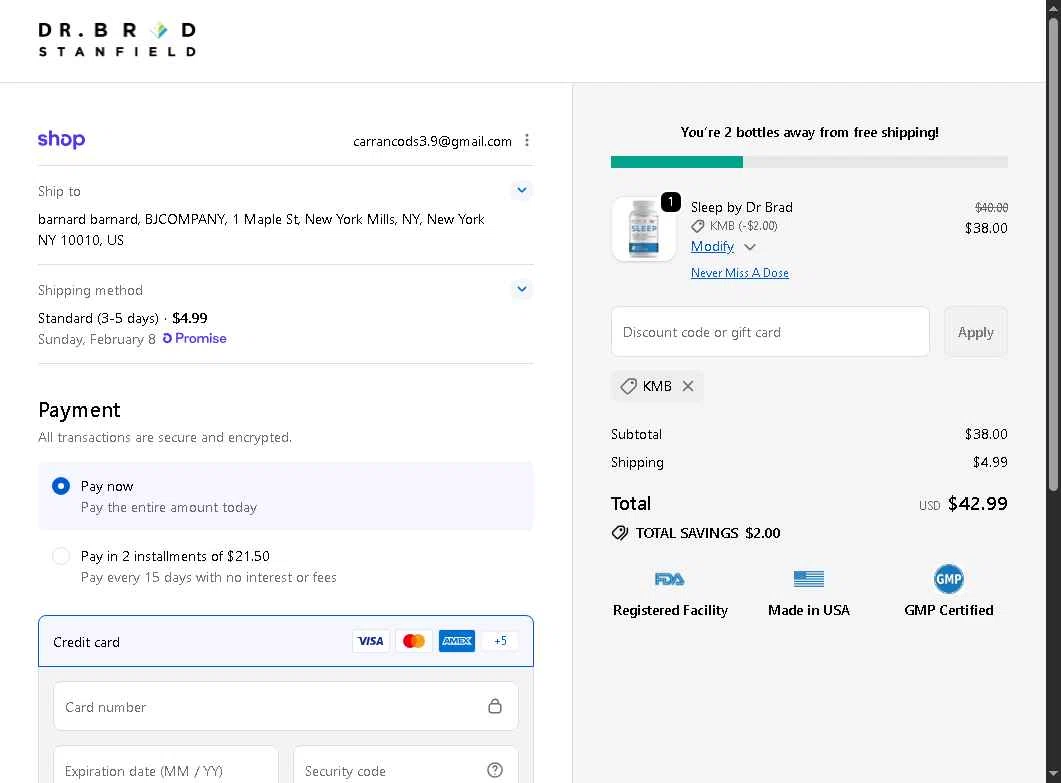Click the Visa card icon
1061x783 pixels.
click(370, 641)
